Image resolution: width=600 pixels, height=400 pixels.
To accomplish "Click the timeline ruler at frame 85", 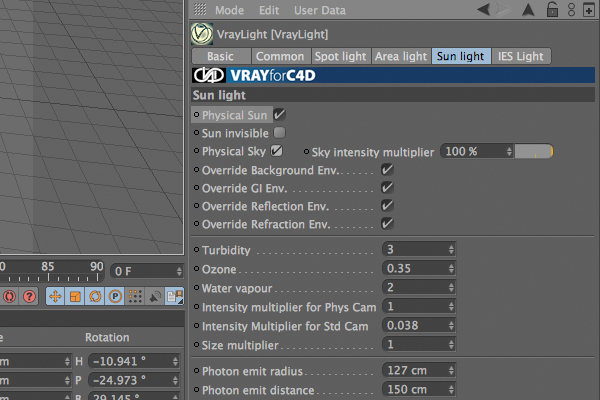I will [x=48, y=267].
